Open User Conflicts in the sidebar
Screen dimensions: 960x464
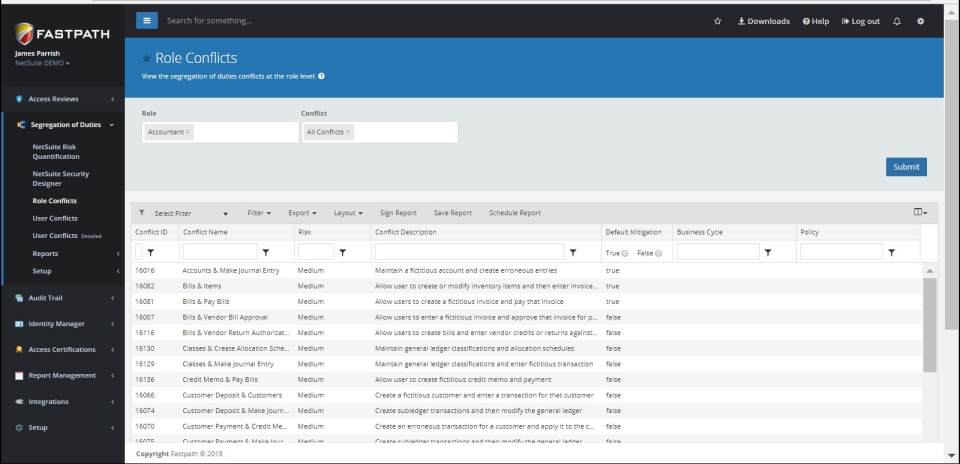tap(55, 219)
